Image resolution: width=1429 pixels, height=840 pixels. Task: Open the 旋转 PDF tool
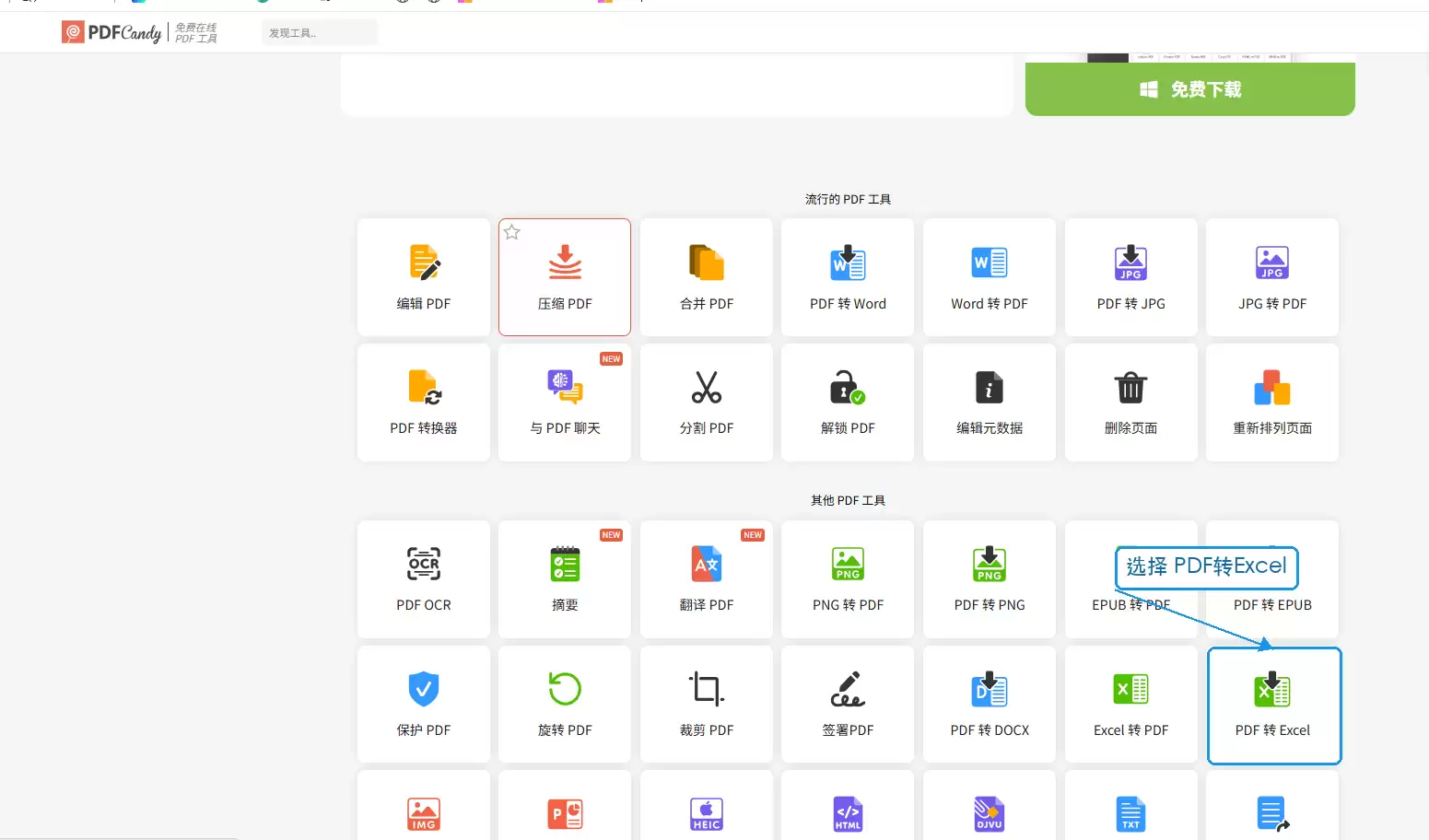[x=565, y=705]
